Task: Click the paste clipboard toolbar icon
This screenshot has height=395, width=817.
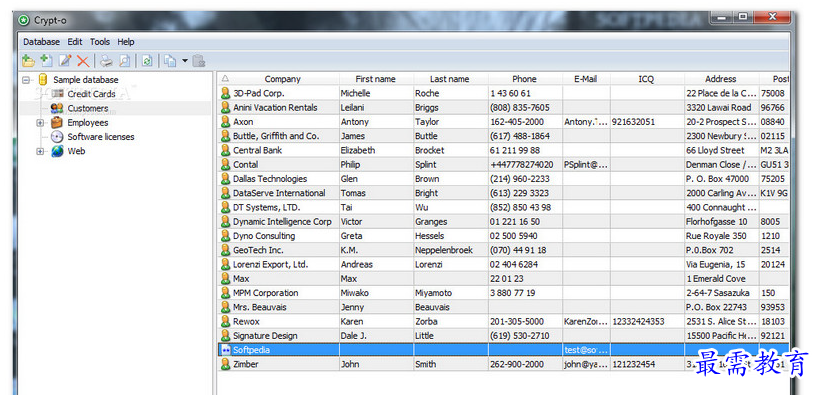Action: [x=199, y=61]
